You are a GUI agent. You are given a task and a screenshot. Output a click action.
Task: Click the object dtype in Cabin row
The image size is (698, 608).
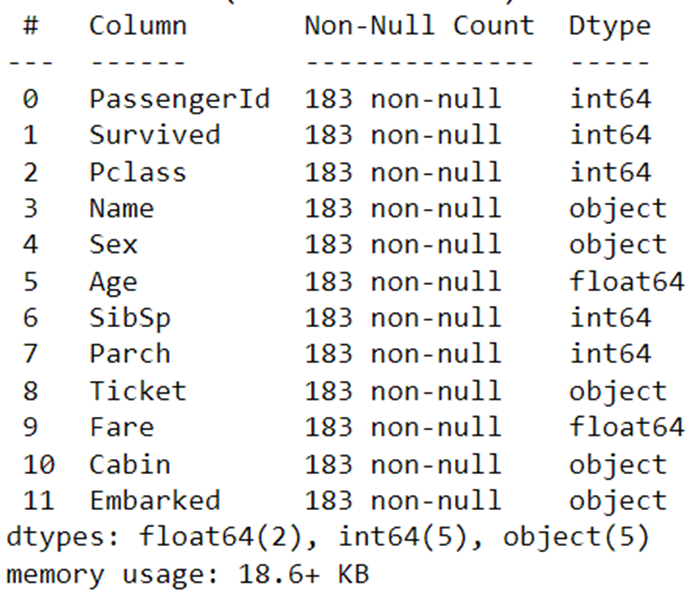[618, 464]
